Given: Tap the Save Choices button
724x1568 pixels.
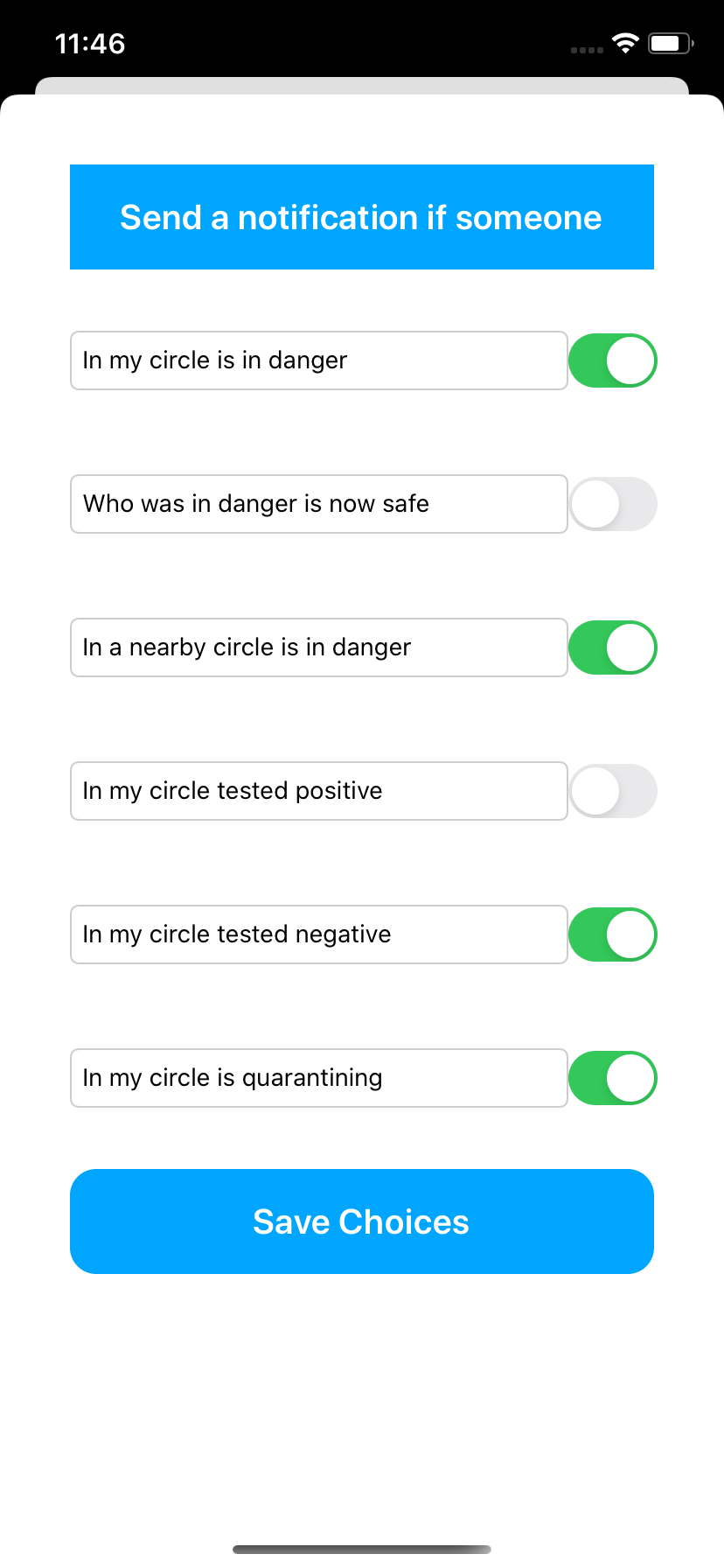Looking at the screenshot, I should 362,1221.
